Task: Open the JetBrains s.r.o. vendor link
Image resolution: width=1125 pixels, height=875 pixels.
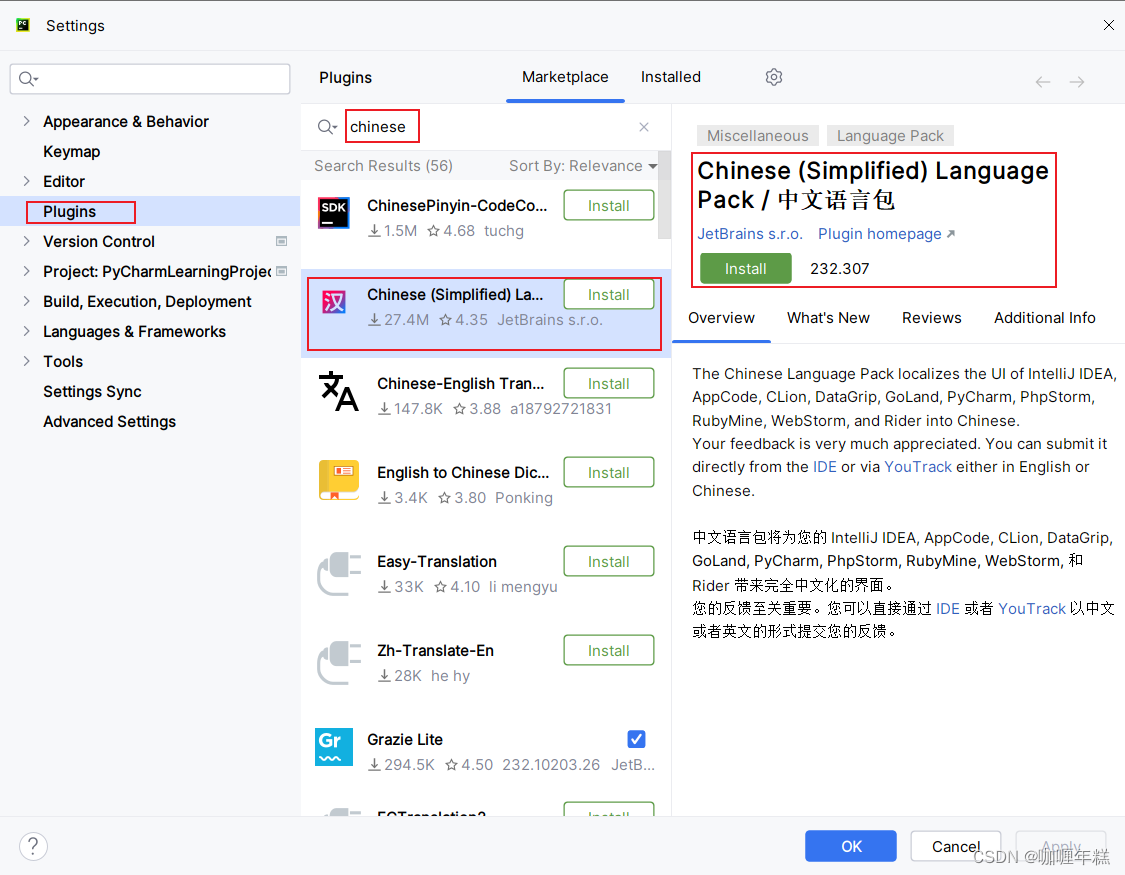Action: pyautogui.click(x=750, y=234)
